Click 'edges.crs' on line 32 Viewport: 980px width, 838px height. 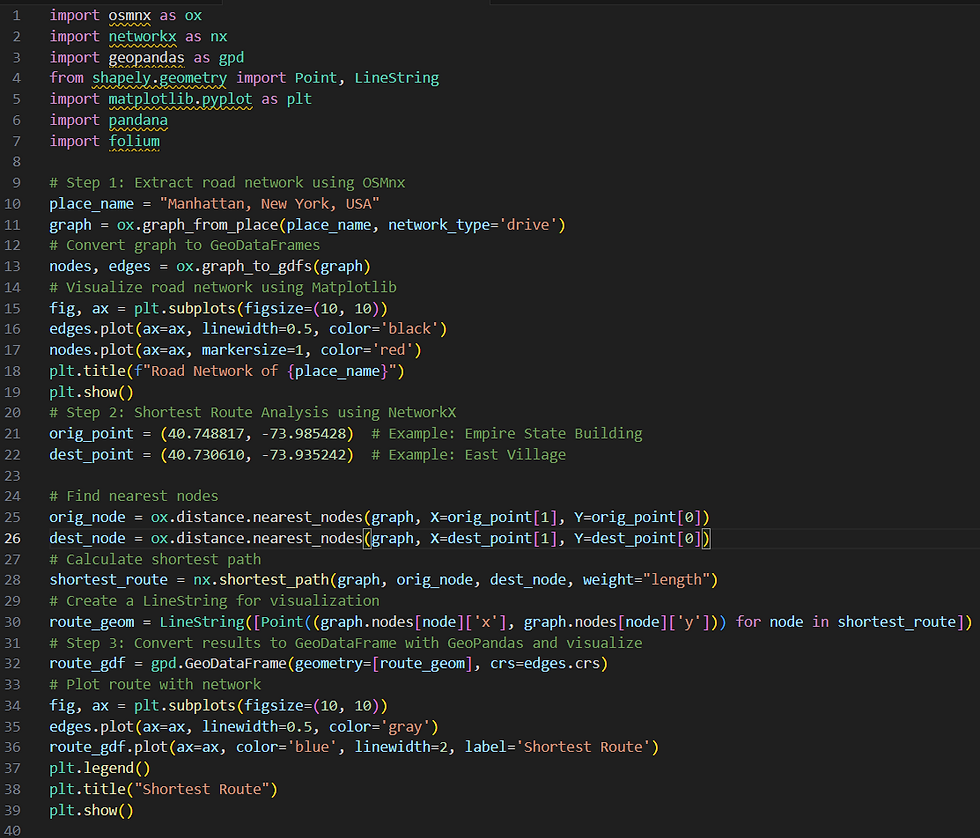coord(562,664)
